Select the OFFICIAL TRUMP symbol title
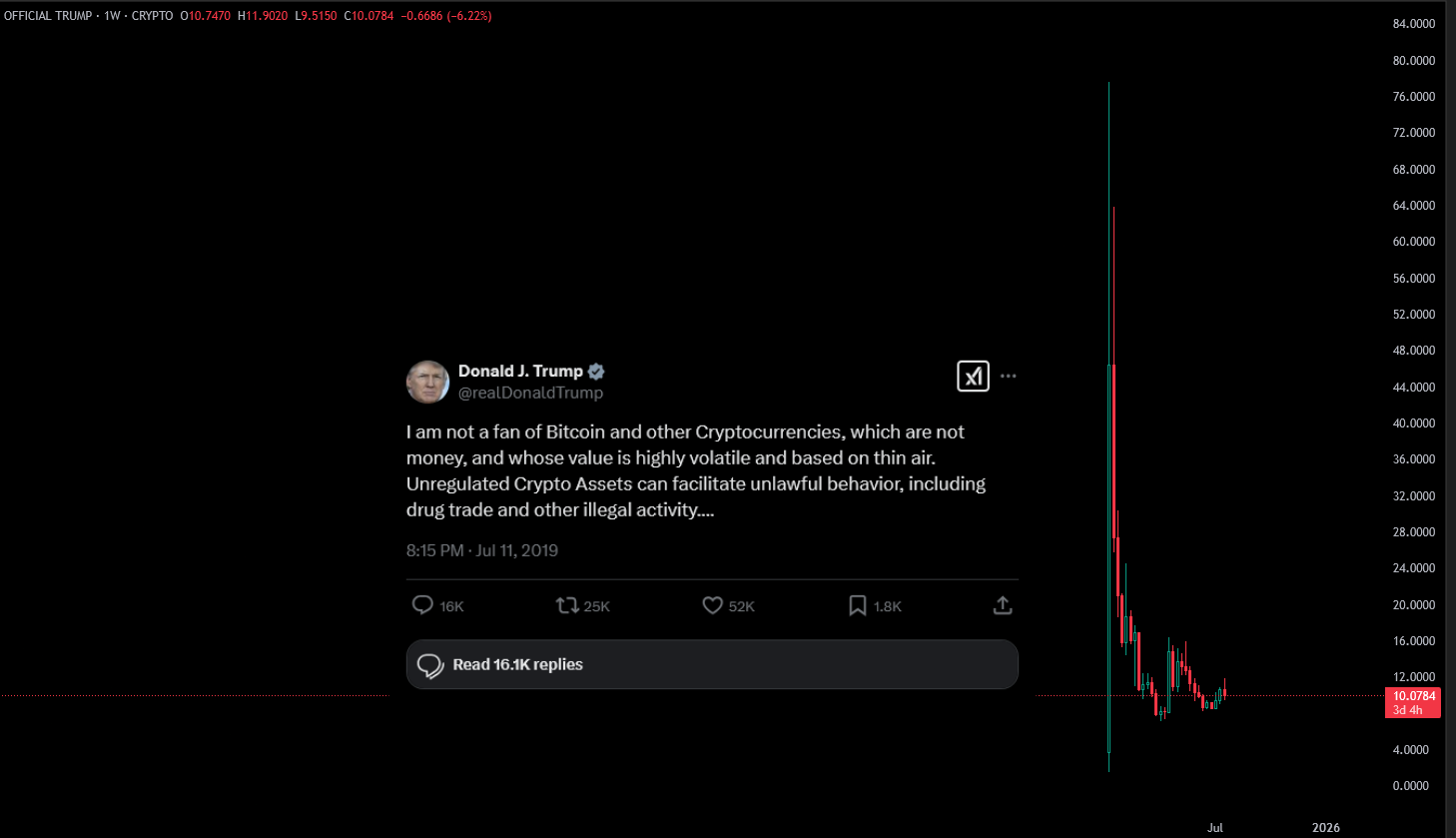Viewport: 1456px width, 838px height. [x=48, y=16]
